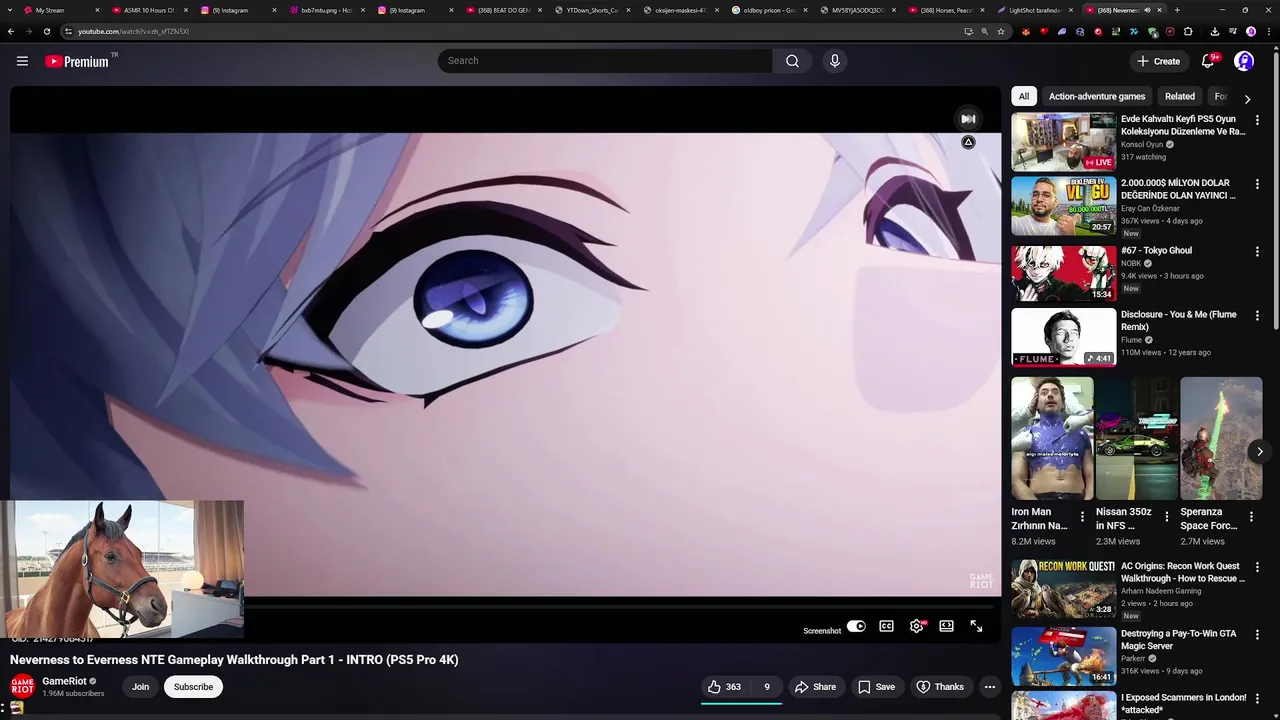This screenshot has width=1280, height=720.
Task: Open Chrome three-dot menu
Action: pos(1270,31)
